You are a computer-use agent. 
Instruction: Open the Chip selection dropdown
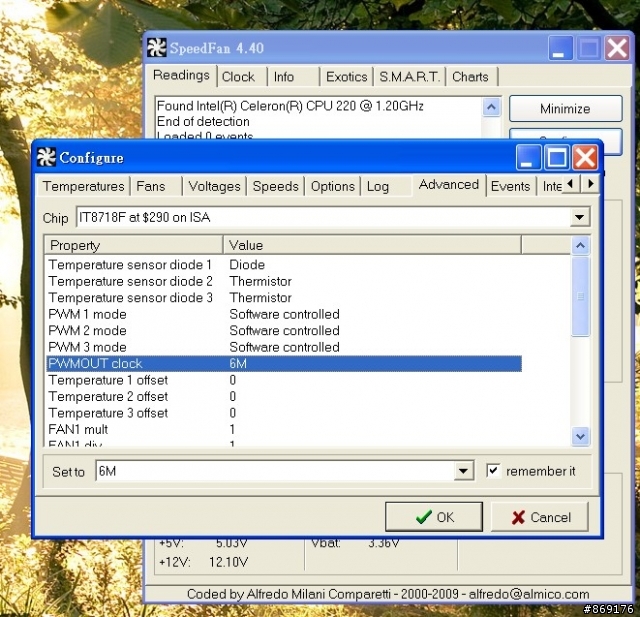(580, 217)
